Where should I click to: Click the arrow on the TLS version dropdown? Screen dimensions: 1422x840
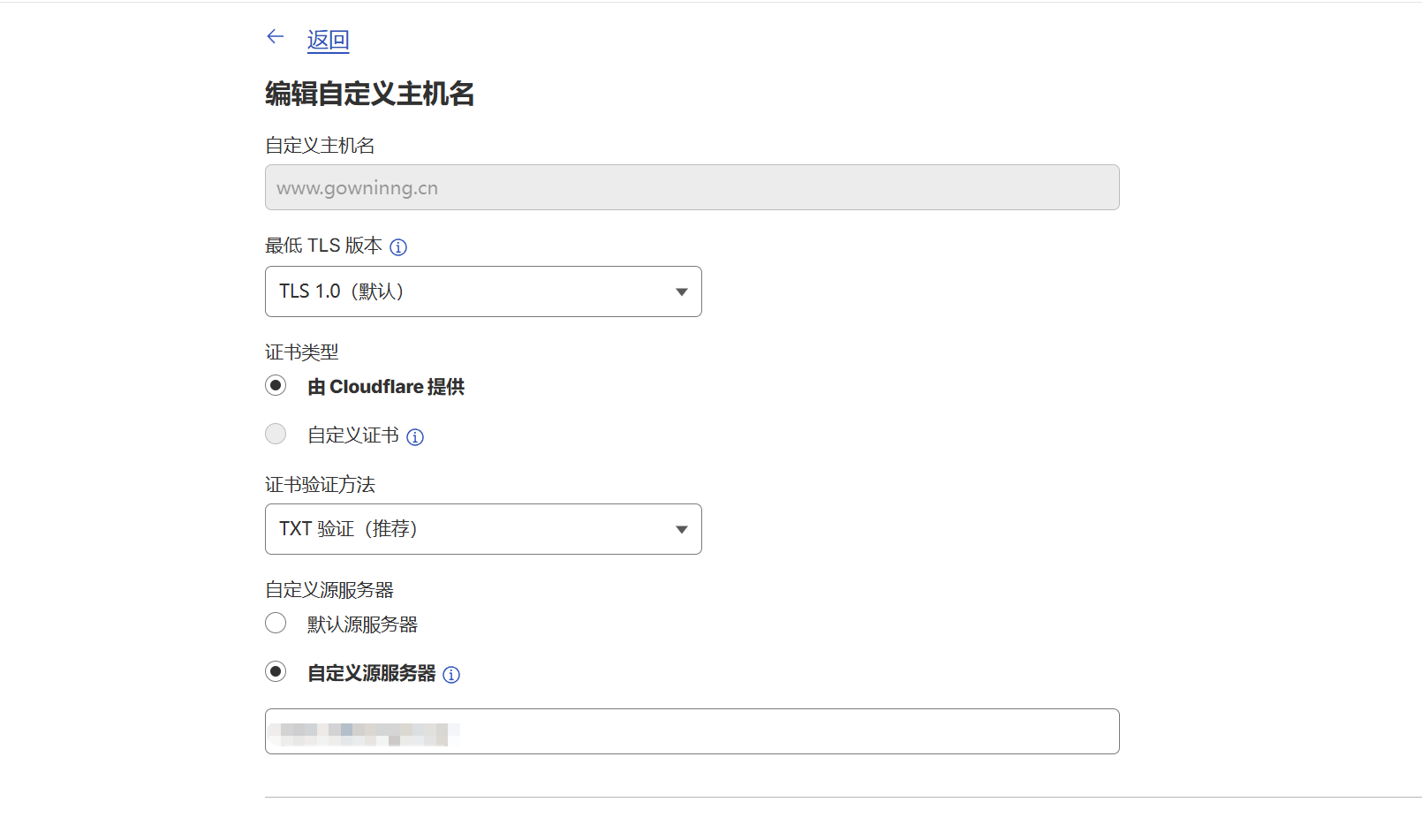[681, 292]
